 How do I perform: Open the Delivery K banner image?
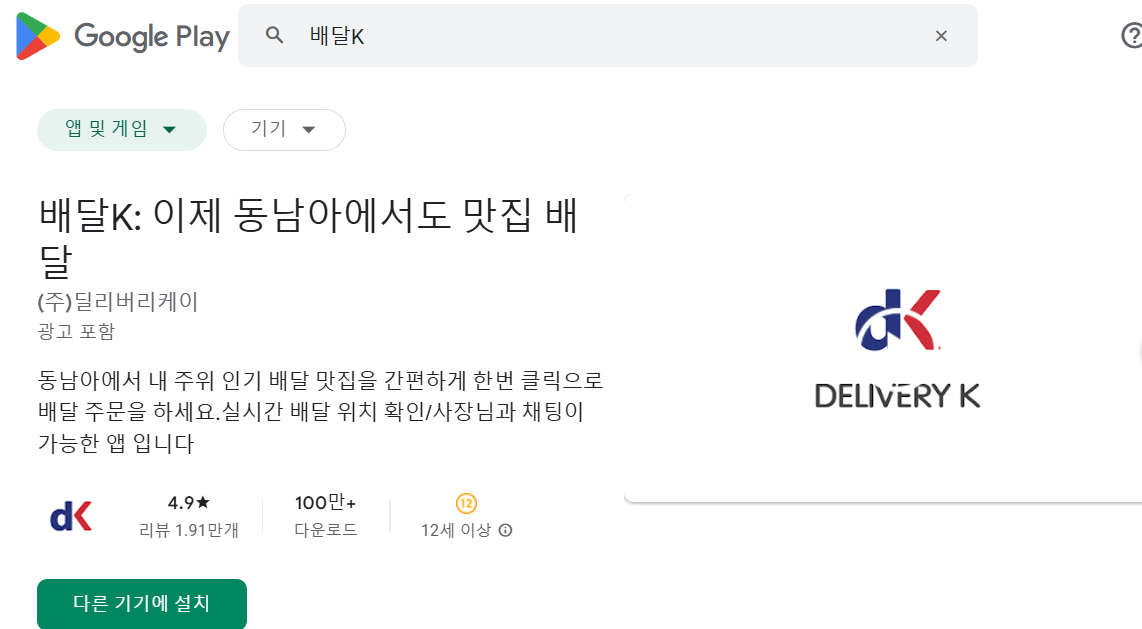coord(883,349)
